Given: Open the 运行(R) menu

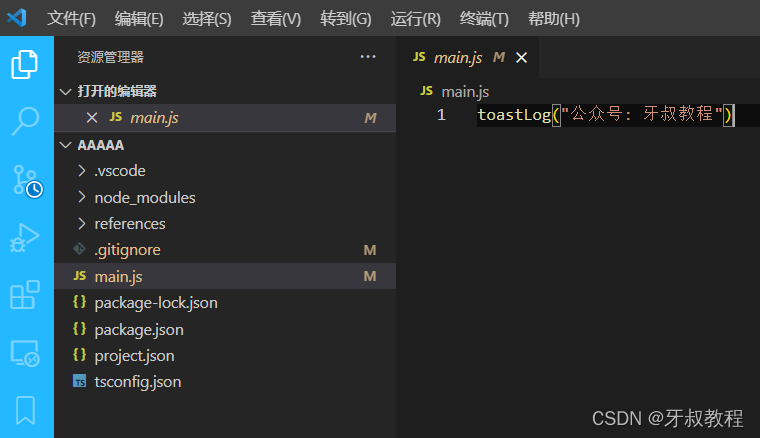Looking at the screenshot, I should pyautogui.click(x=416, y=19).
